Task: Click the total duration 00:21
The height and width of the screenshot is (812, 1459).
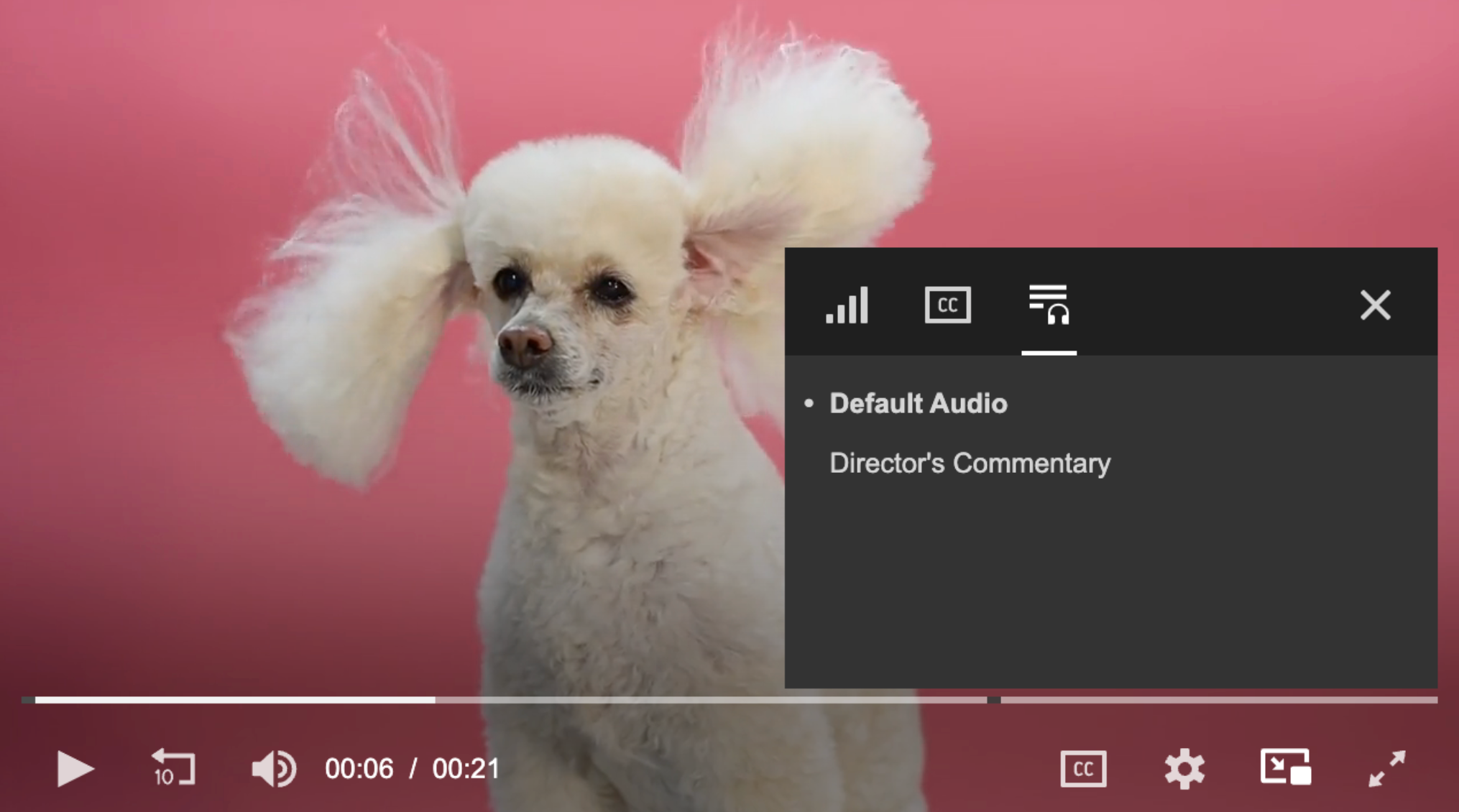Action: (466, 769)
